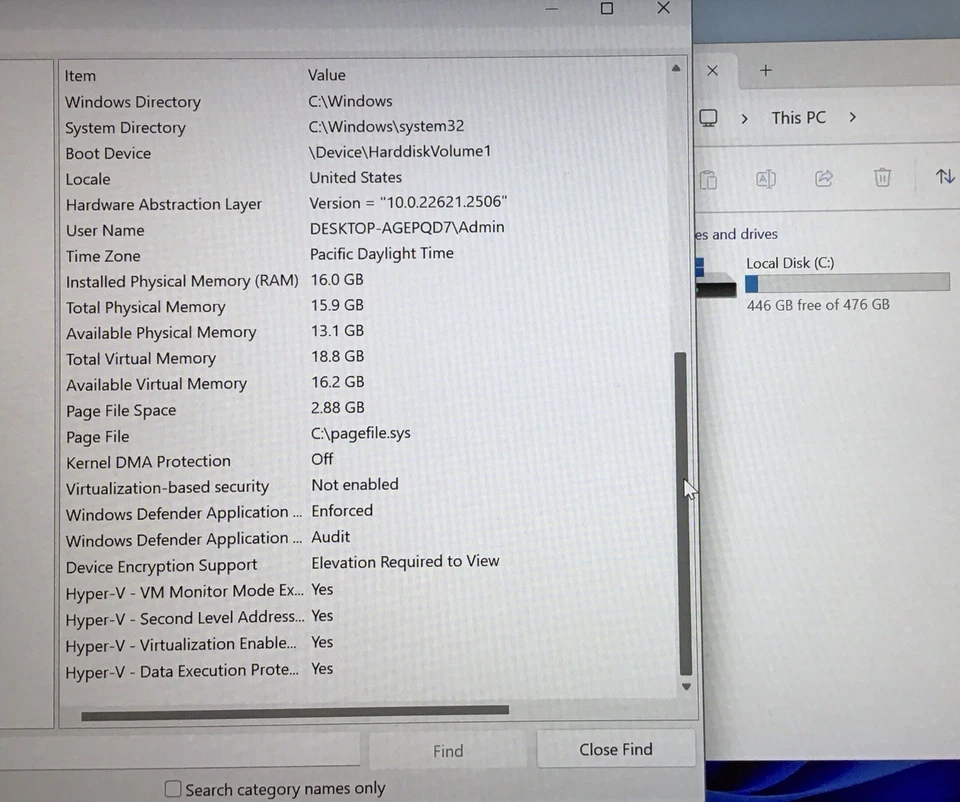Click the Share icon in File Explorer toolbar
Viewport: 960px width, 802px height.
click(x=824, y=178)
